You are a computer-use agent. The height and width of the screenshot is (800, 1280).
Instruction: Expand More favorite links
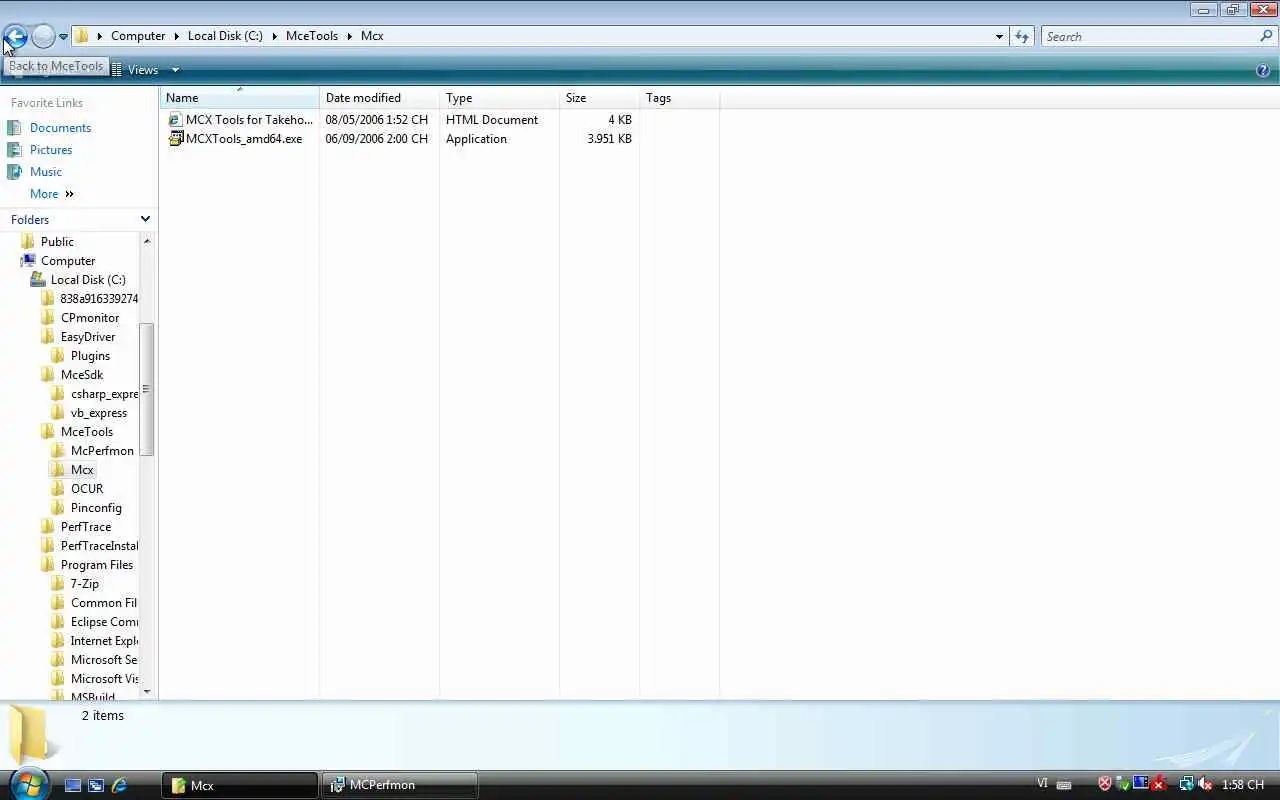(52, 194)
